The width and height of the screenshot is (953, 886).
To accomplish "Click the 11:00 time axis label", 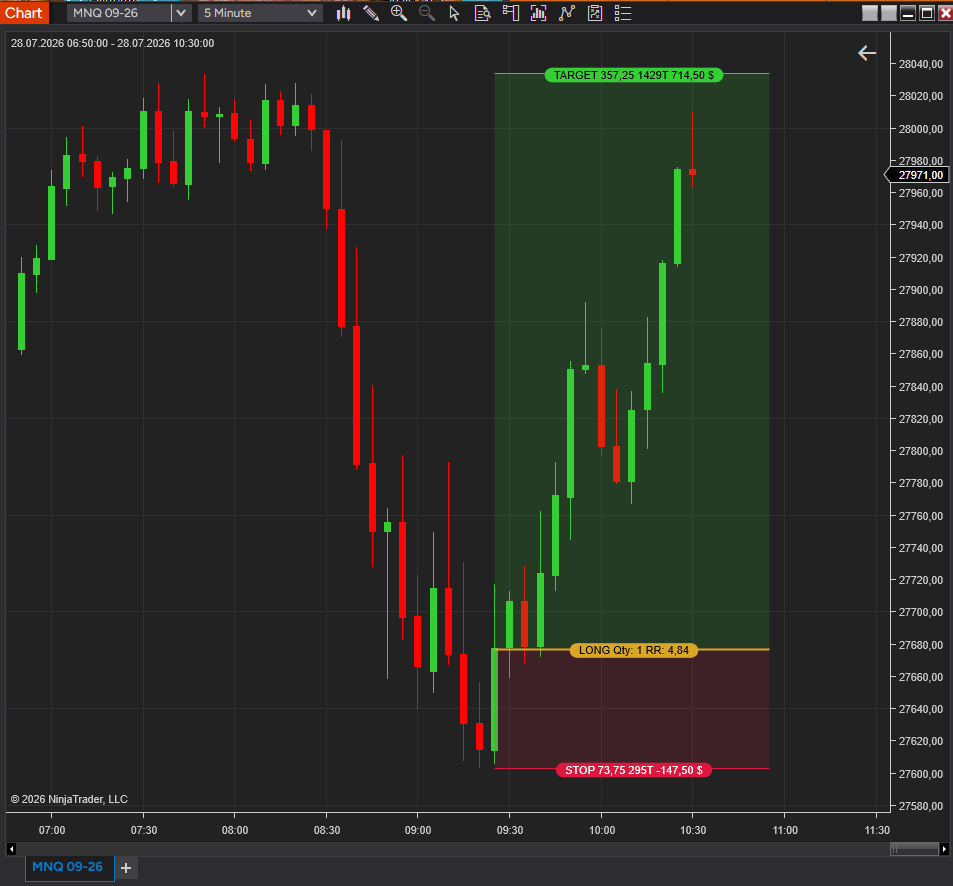I will pyautogui.click(x=785, y=830).
